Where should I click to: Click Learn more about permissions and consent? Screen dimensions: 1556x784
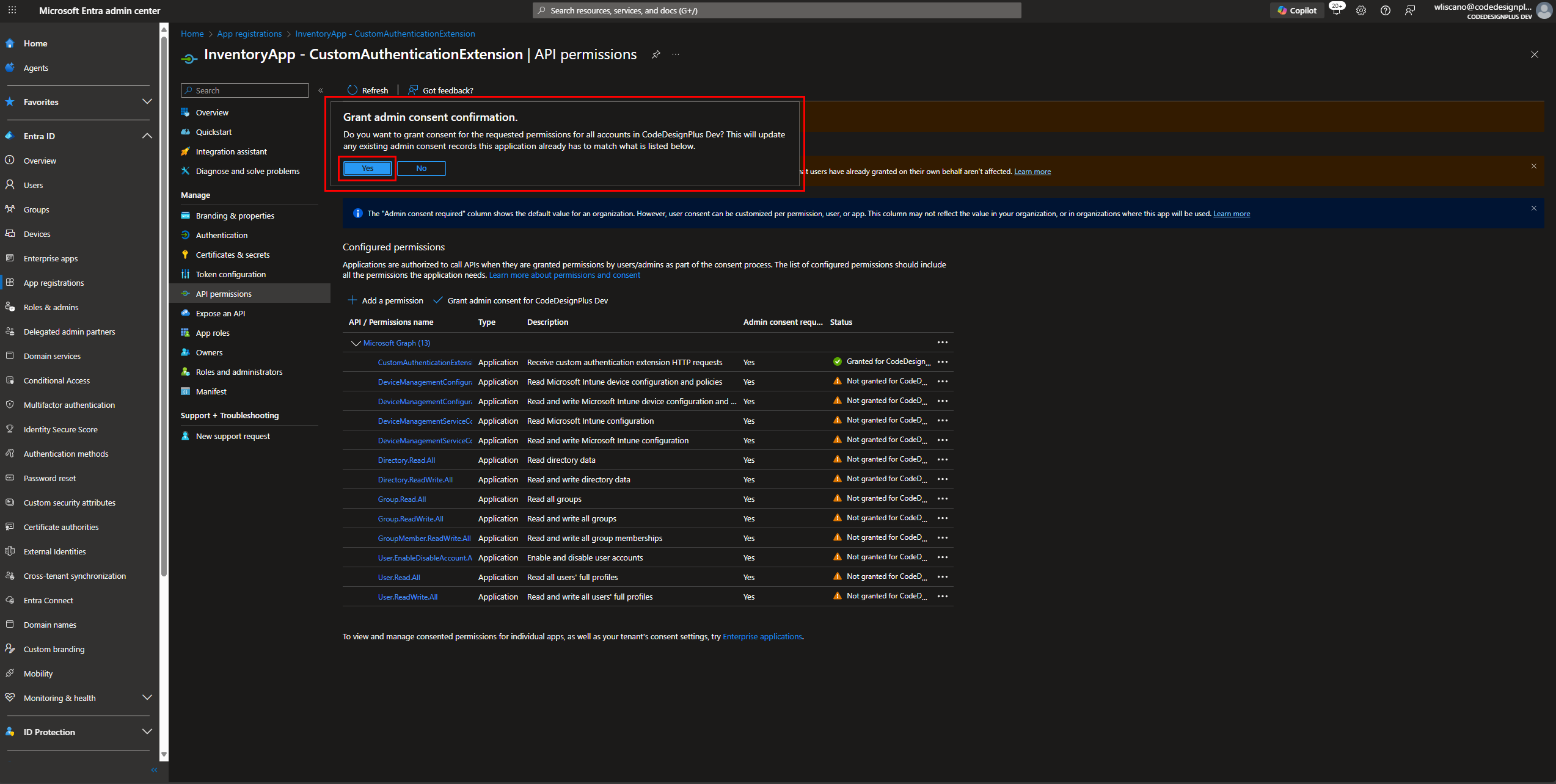[x=564, y=275]
